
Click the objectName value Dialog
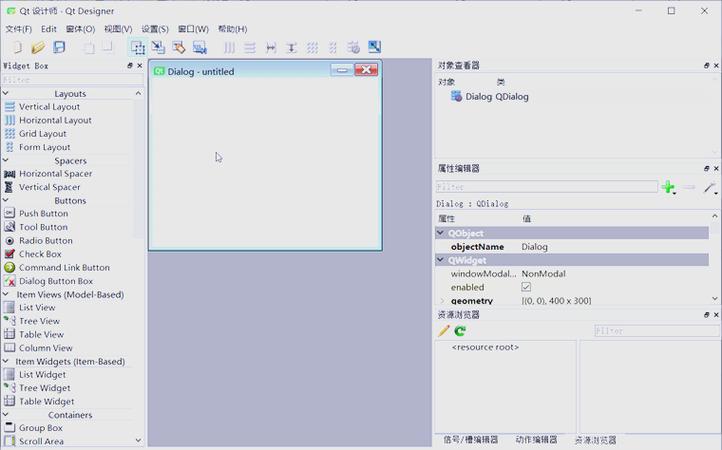tap(535, 247)
